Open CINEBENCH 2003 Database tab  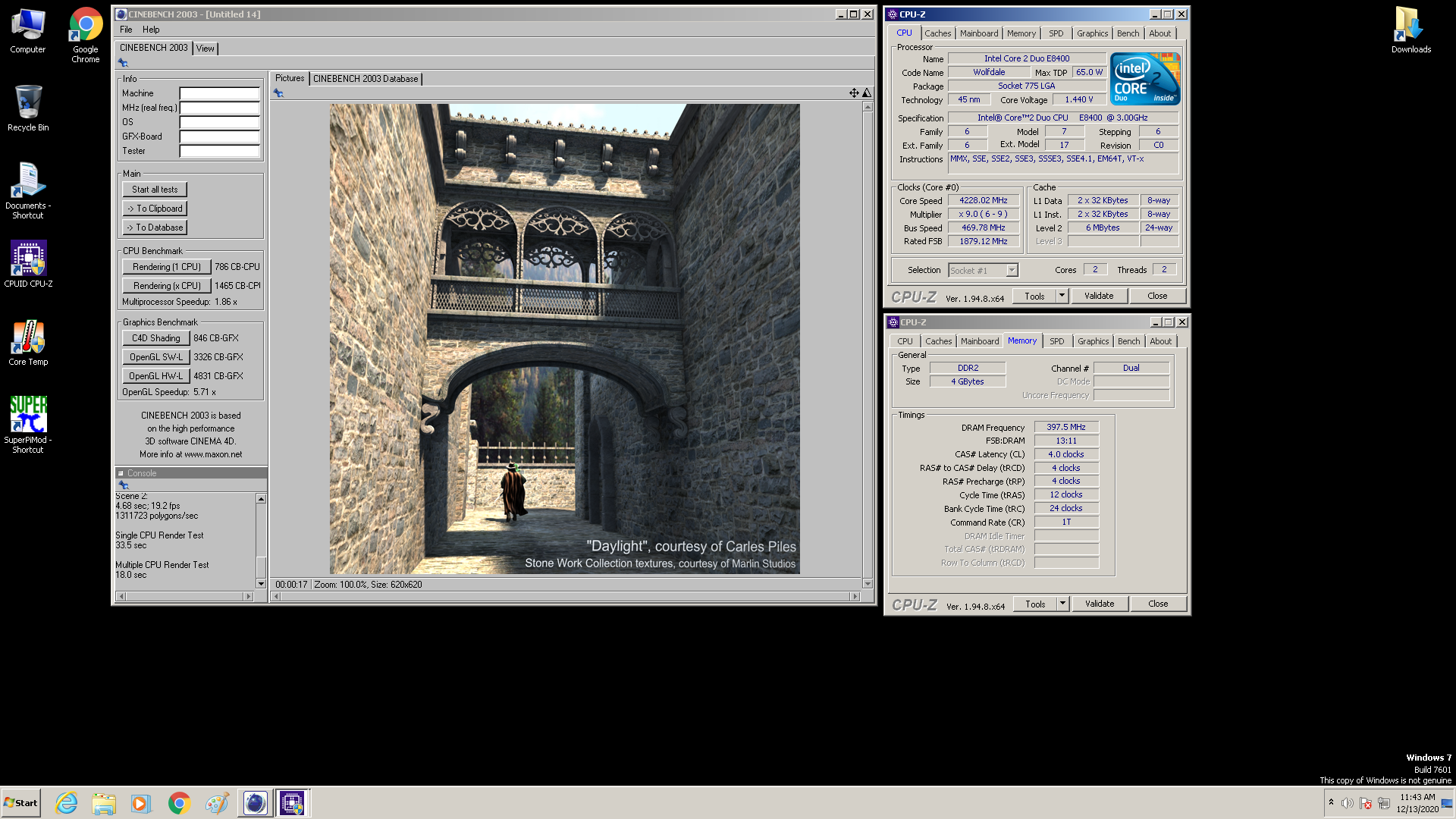(366, 79)
